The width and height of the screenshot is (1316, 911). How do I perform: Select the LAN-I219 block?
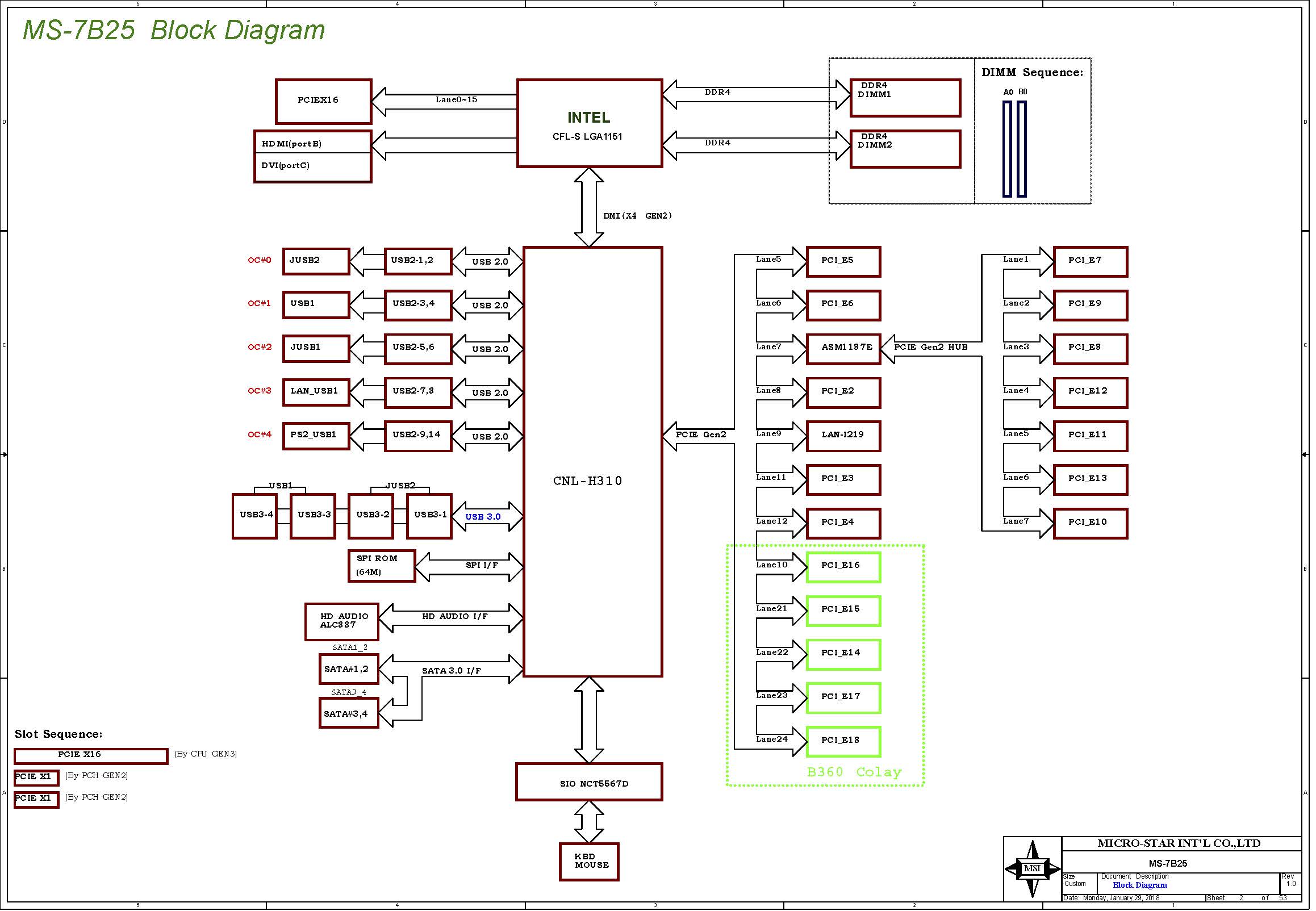coord(843,436)
